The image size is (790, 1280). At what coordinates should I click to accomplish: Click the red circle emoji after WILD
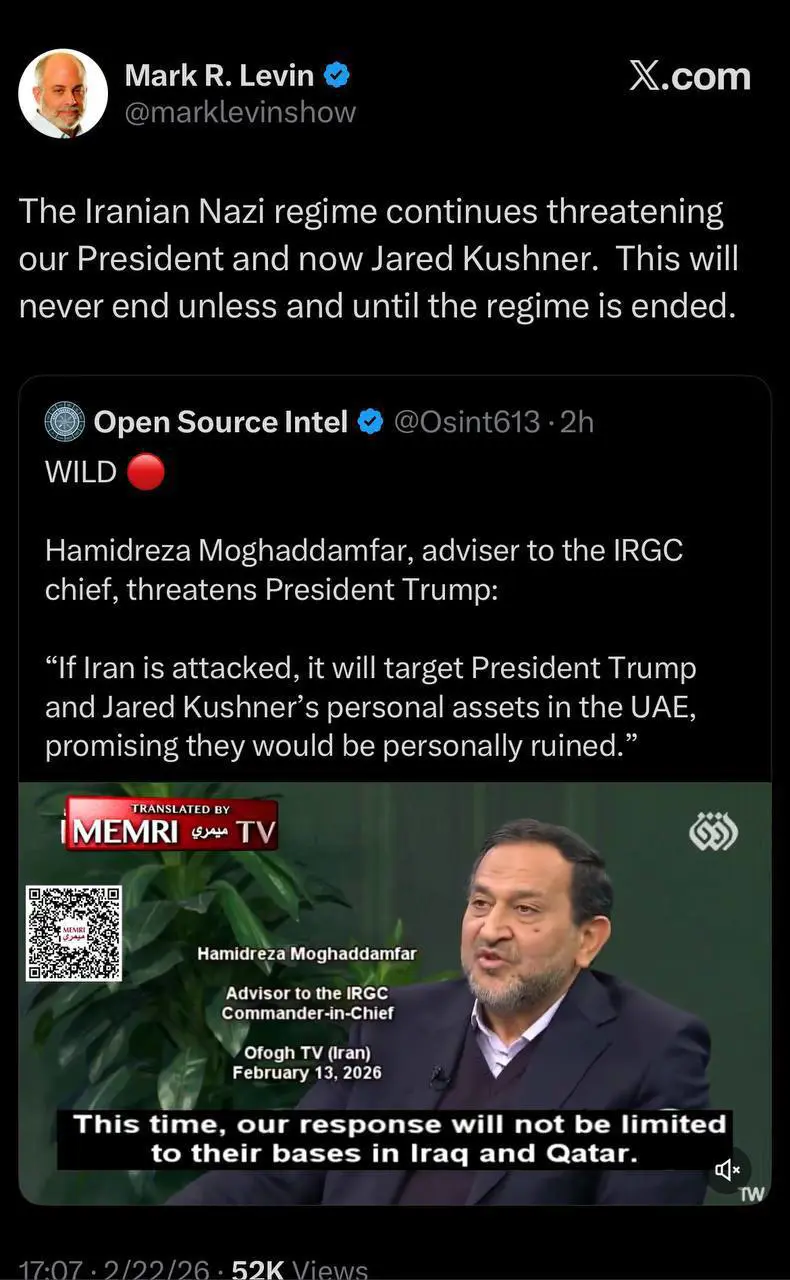point(146,472)
